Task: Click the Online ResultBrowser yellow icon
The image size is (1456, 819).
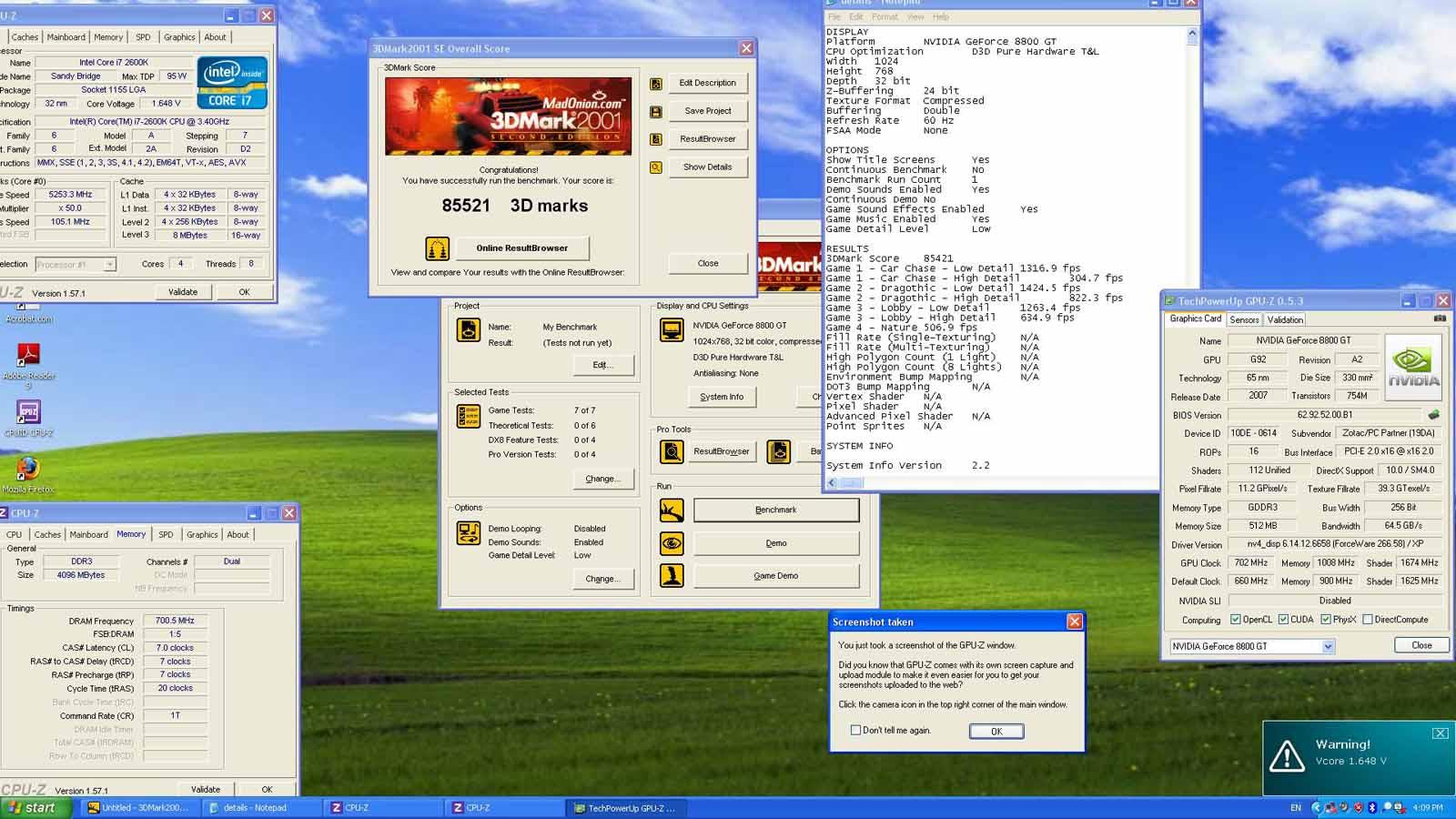Action: tap(438, 248)
